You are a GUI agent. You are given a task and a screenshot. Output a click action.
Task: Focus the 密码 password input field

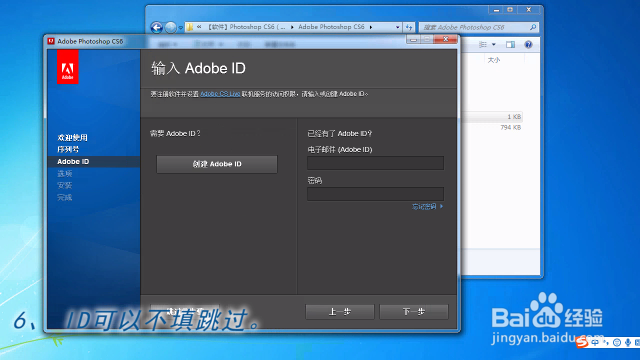[375, 194]
